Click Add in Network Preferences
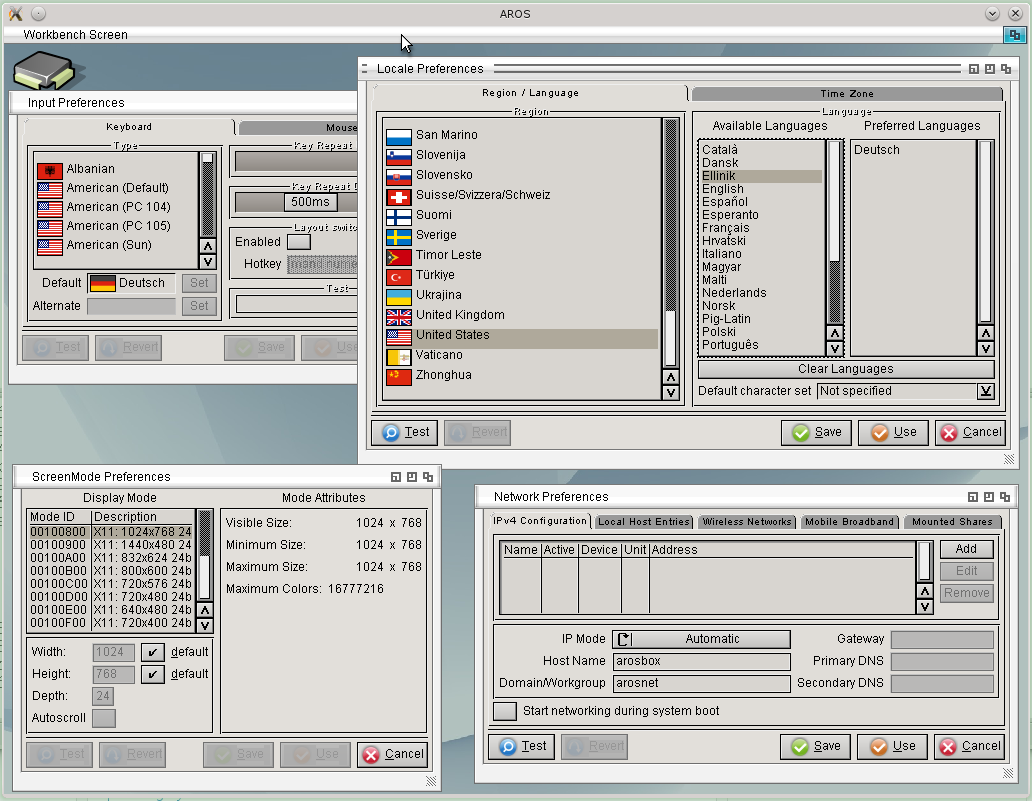 pyautogui.click(x=965, y=549)
